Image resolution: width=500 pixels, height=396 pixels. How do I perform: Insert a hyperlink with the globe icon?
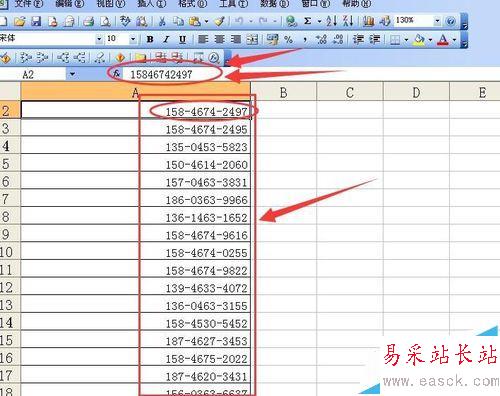point(291,22)
